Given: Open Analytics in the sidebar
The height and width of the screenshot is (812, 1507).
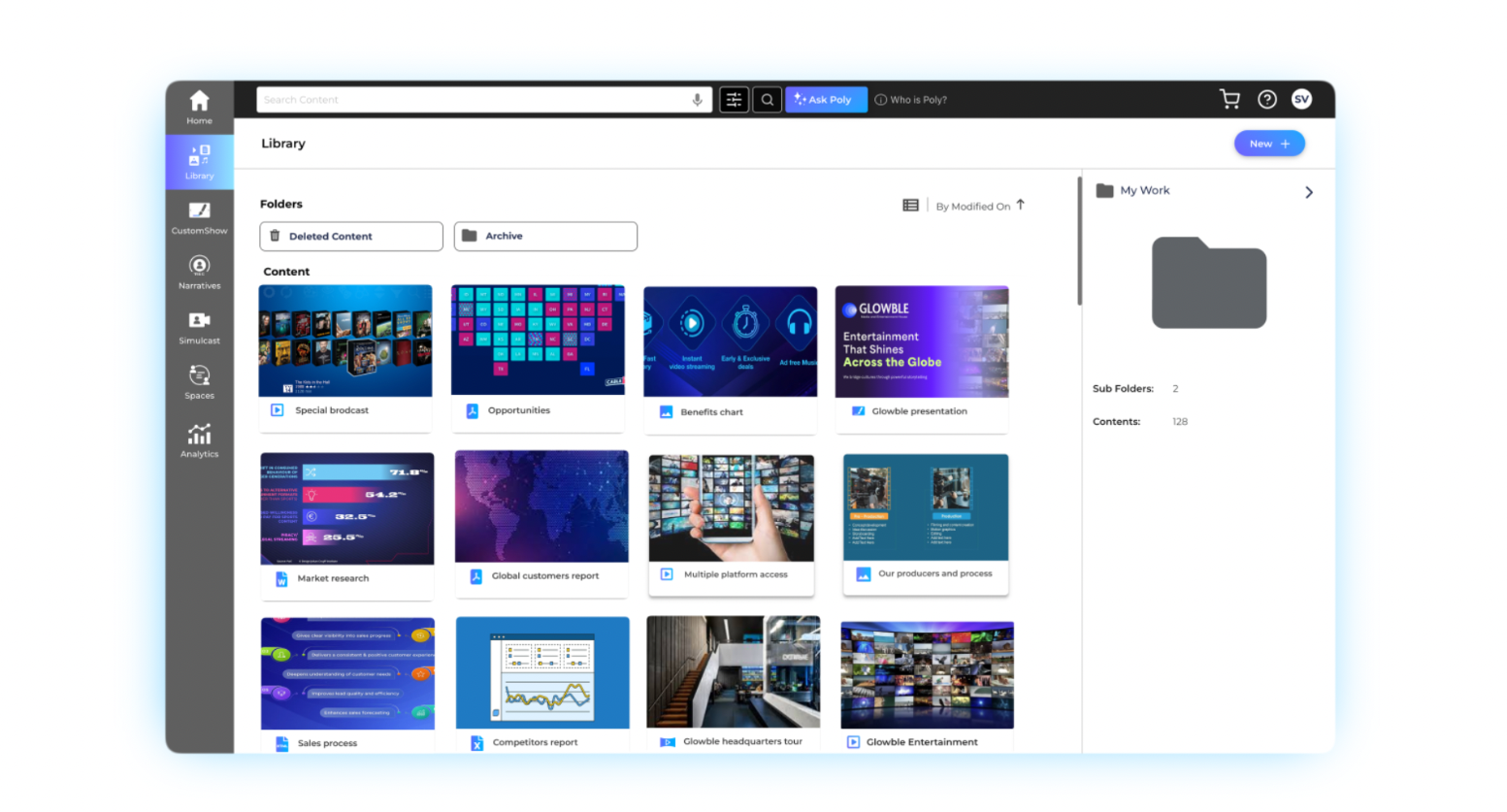Looking at the screenshot, I should 199,439.
